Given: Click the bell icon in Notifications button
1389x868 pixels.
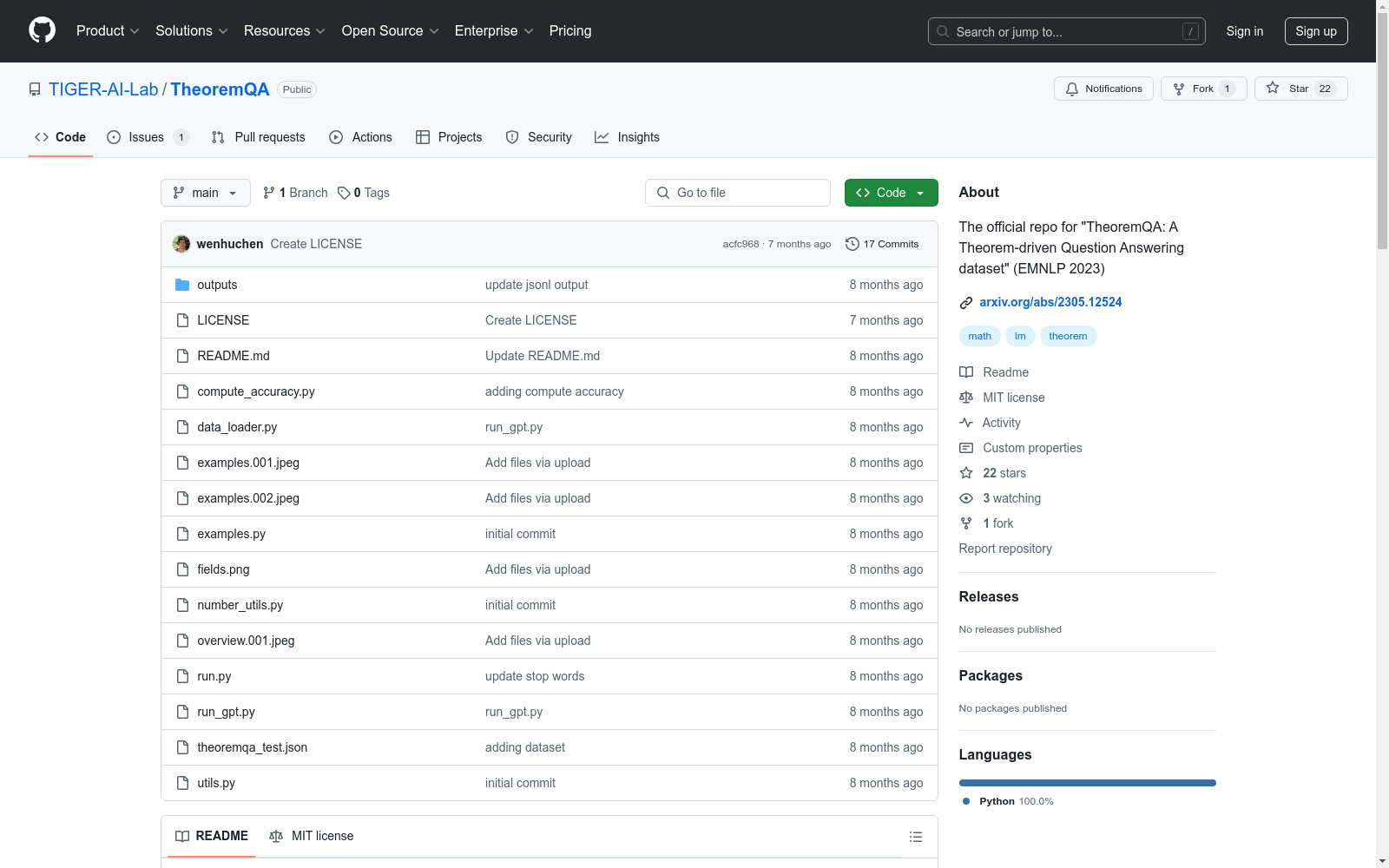Looking at the screenshot, I should (1072, 89).
